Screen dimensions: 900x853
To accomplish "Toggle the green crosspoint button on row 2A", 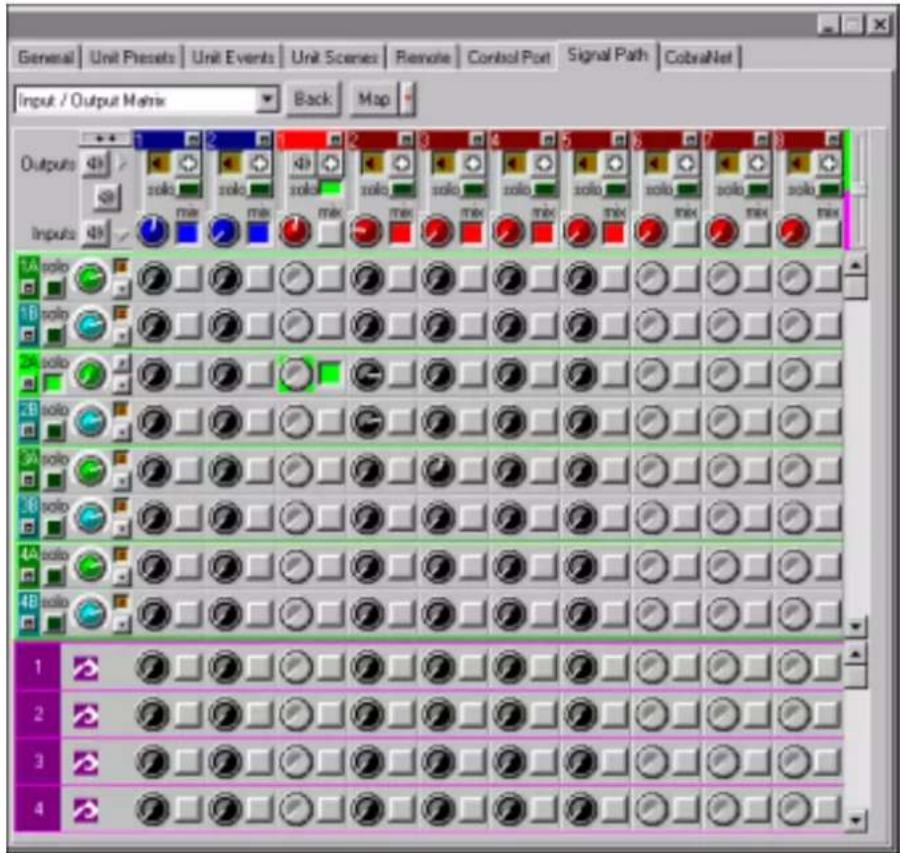I will pyautogui.click(x=330, y=374).
